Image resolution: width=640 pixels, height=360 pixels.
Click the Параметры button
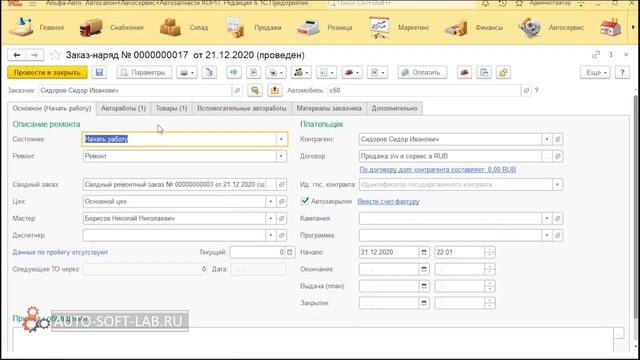[x=144, y=72]
